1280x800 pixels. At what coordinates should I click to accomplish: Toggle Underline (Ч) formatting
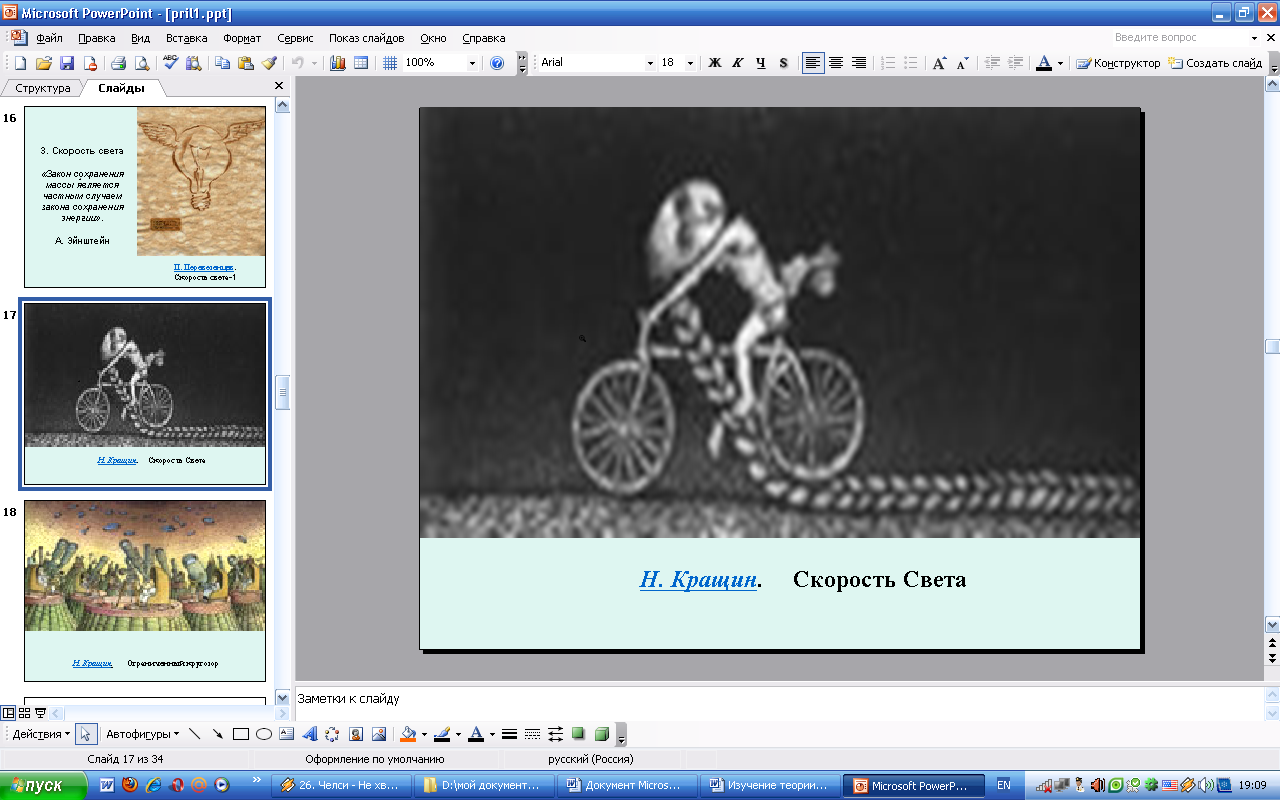761,62
